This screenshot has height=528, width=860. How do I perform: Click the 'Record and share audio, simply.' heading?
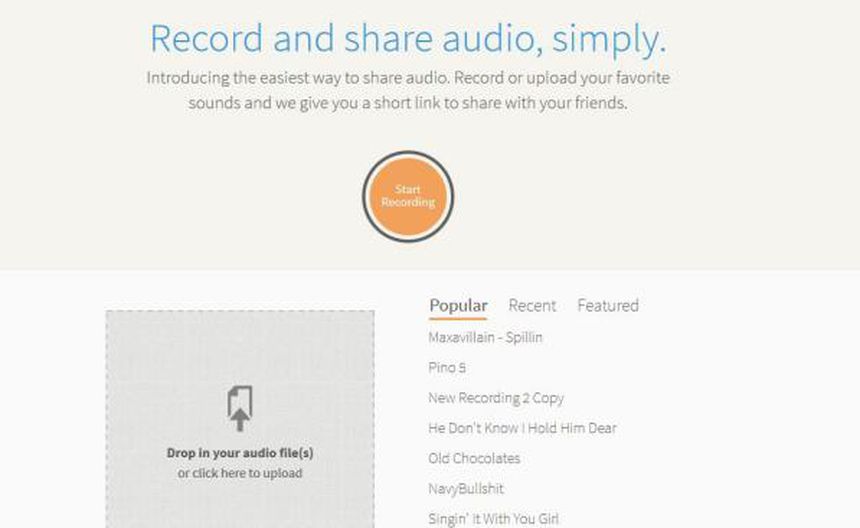(408, 38)
